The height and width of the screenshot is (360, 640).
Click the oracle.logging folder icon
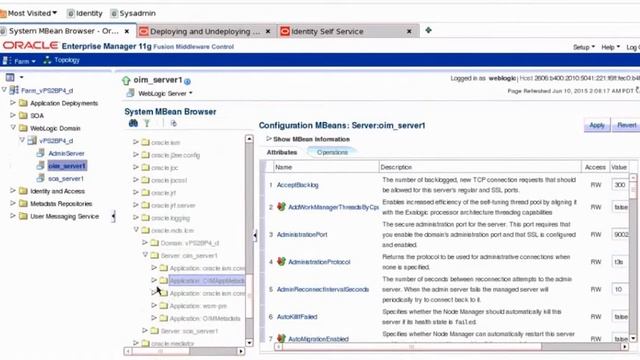pos(145,218)
